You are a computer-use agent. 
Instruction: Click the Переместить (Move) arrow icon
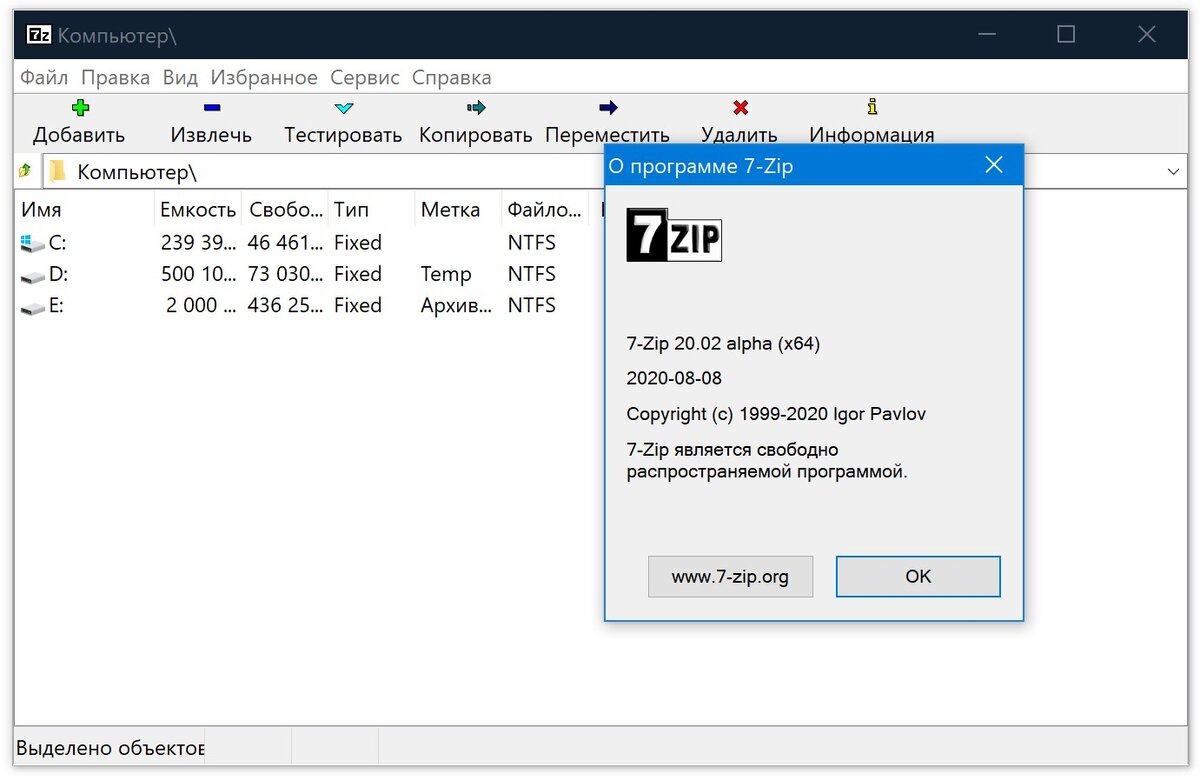pyautogui.click(x=607, y=107)
